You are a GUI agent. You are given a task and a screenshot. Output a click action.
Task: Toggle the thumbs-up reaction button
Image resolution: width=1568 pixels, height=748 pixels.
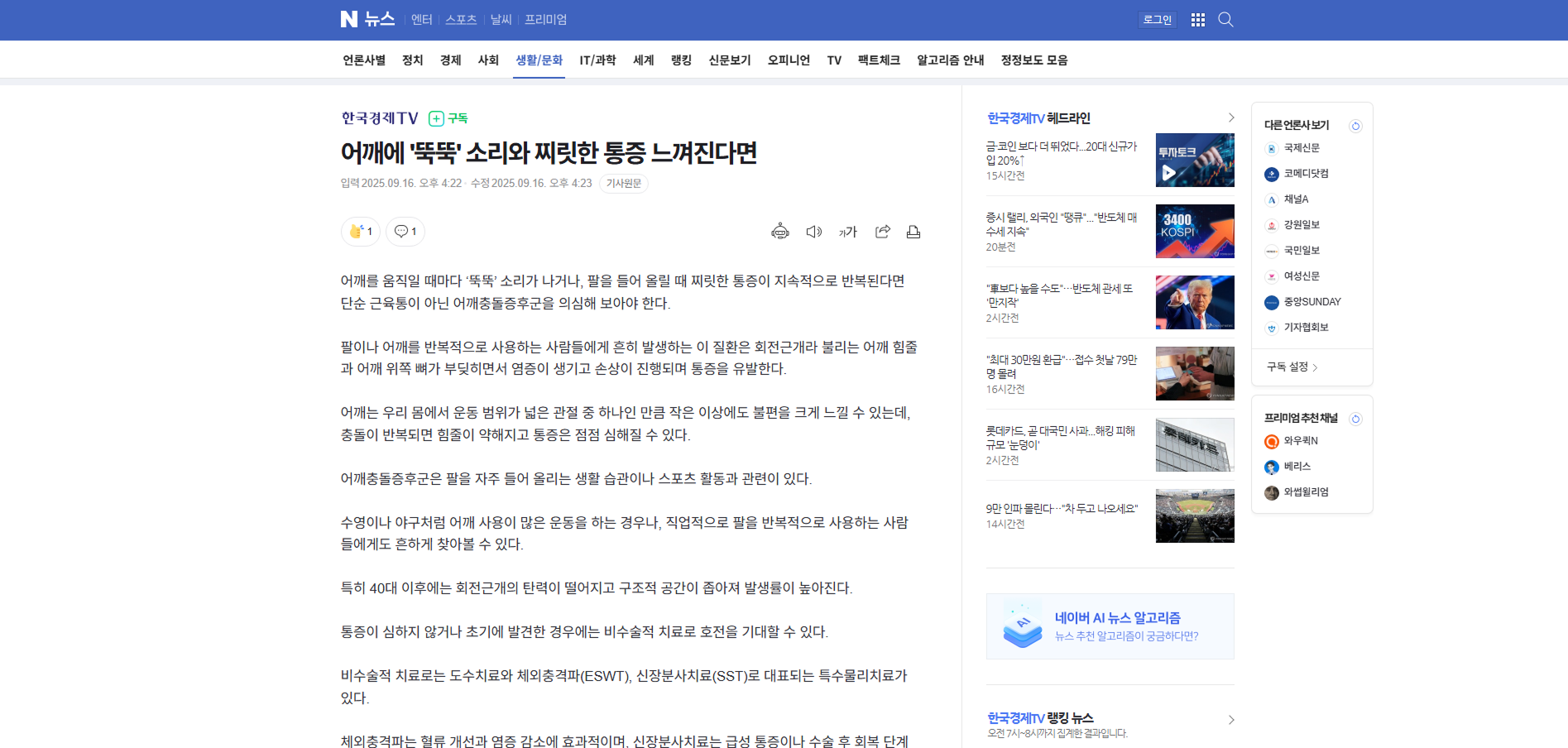click(x=361, y=232)
